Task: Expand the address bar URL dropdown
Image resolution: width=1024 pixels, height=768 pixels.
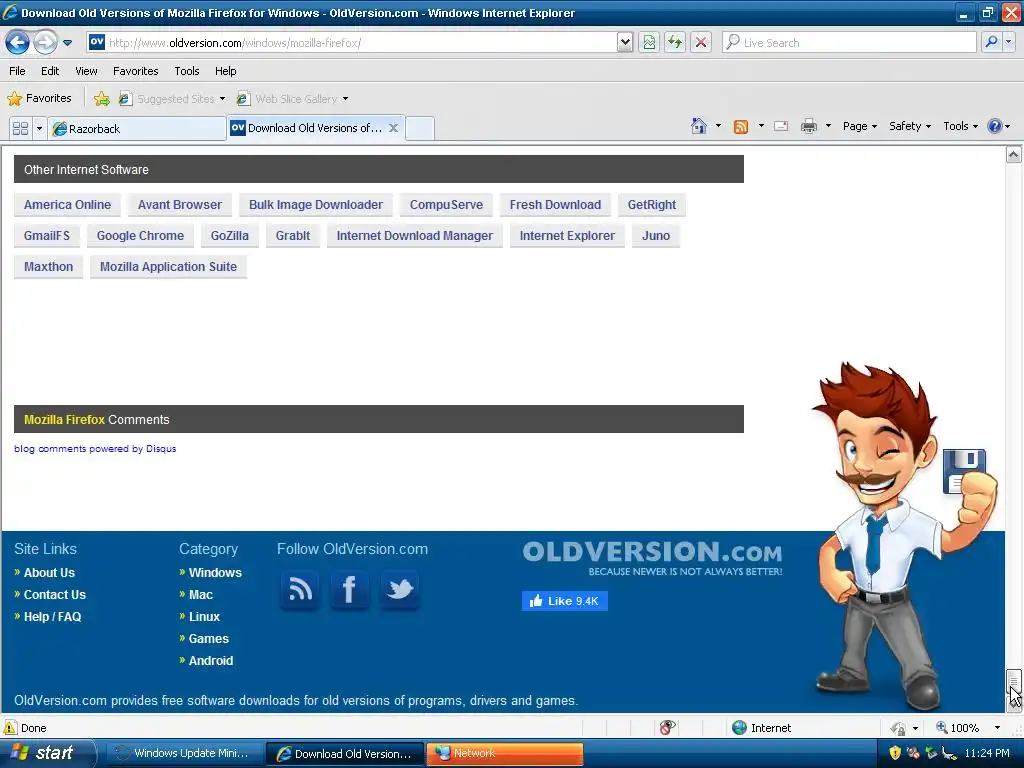Action: pyautogui.click(x=625, y=42)
